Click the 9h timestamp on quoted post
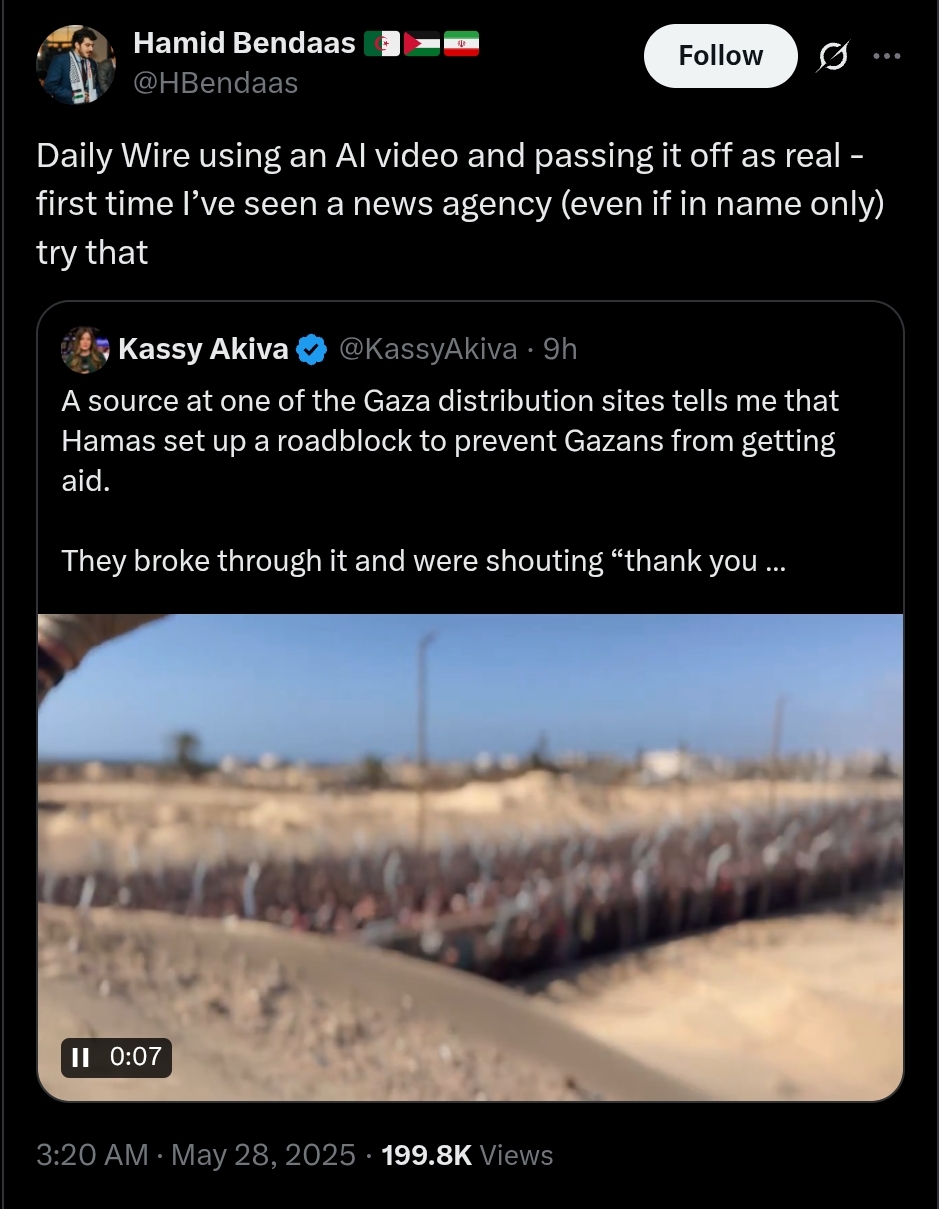This screenshot has height=1209, width=939. tap(560, 349)
